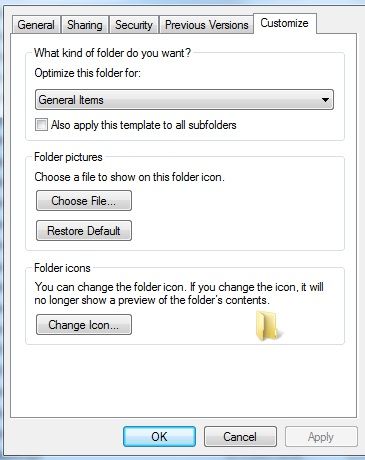The height and width of the screenshot is (460, 365).
Task: Click the Customize tab
Action: [x=285, y=23]
